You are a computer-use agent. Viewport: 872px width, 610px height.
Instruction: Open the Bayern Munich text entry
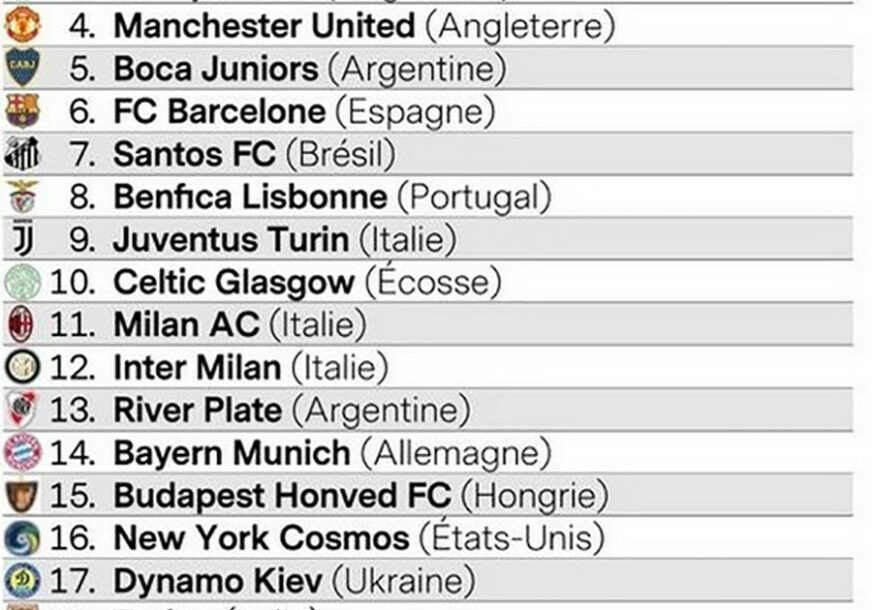[x=231, y=453]
